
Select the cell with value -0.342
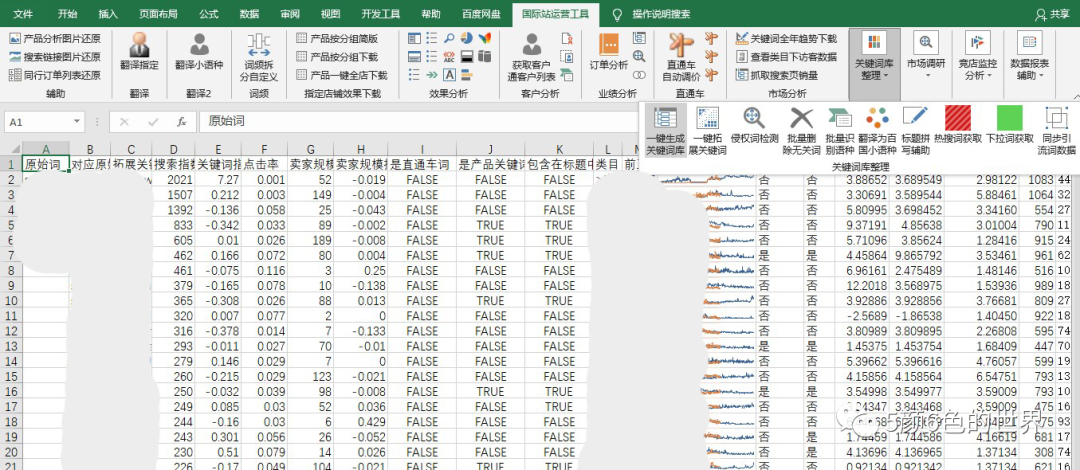pyautogui.click(x=218, y=225)
